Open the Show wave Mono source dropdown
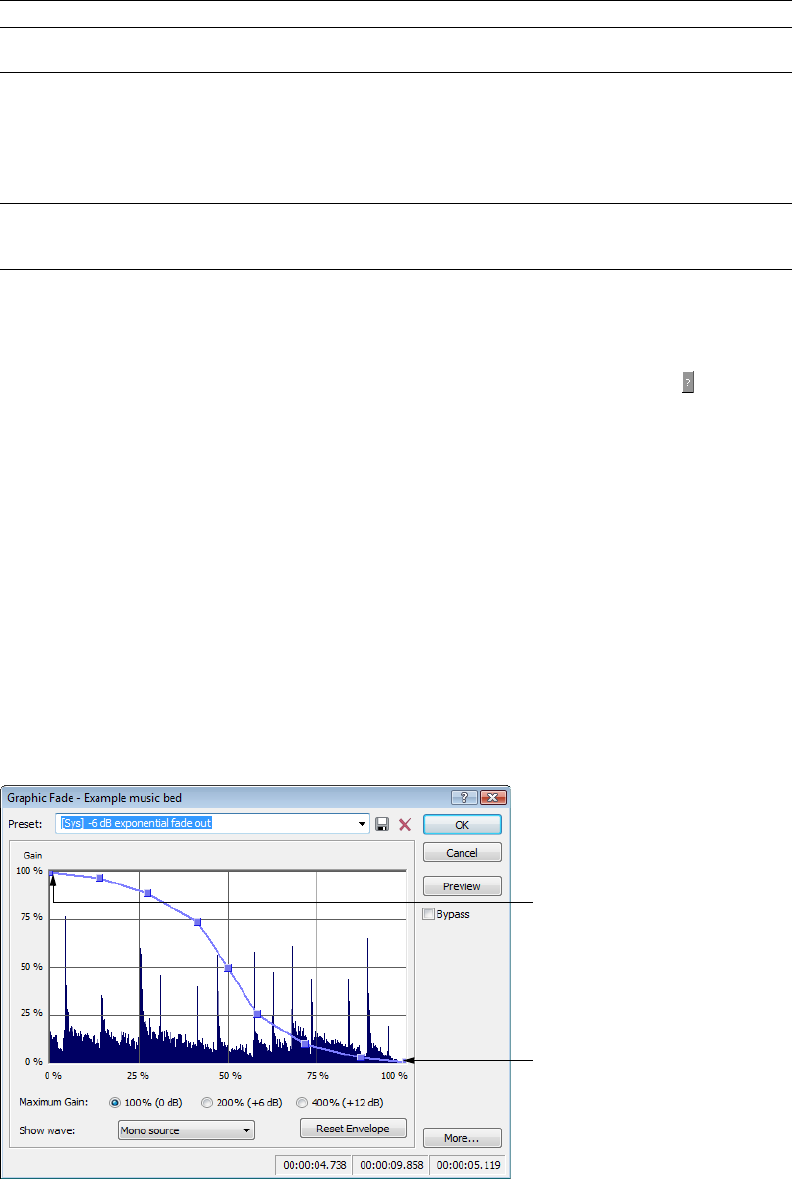The width and height of the screenshot is (792, 1179). (x=186, y=1130)
